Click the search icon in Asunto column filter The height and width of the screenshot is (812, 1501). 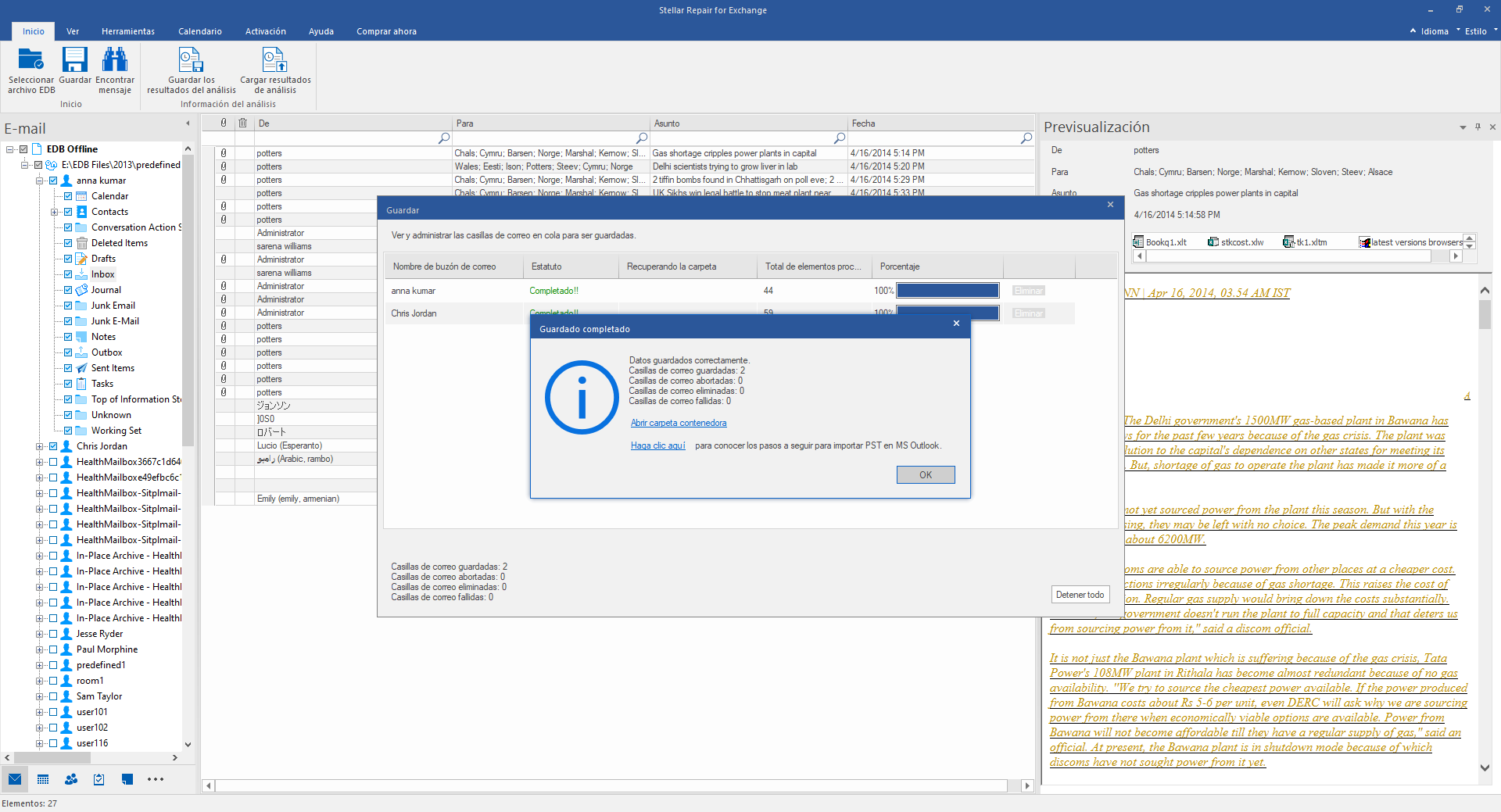tap(840, 138)
